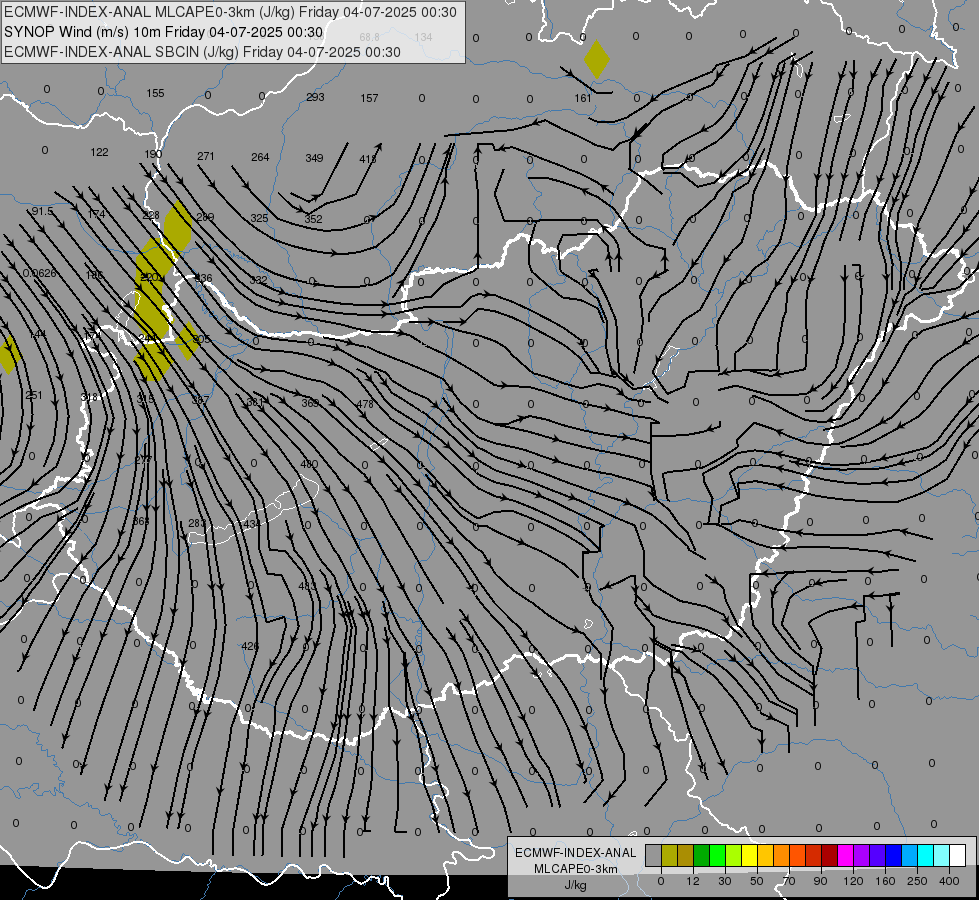979x900 pixels.
Task: Select the bright green legend swatch
Action: tap(717, 855)
